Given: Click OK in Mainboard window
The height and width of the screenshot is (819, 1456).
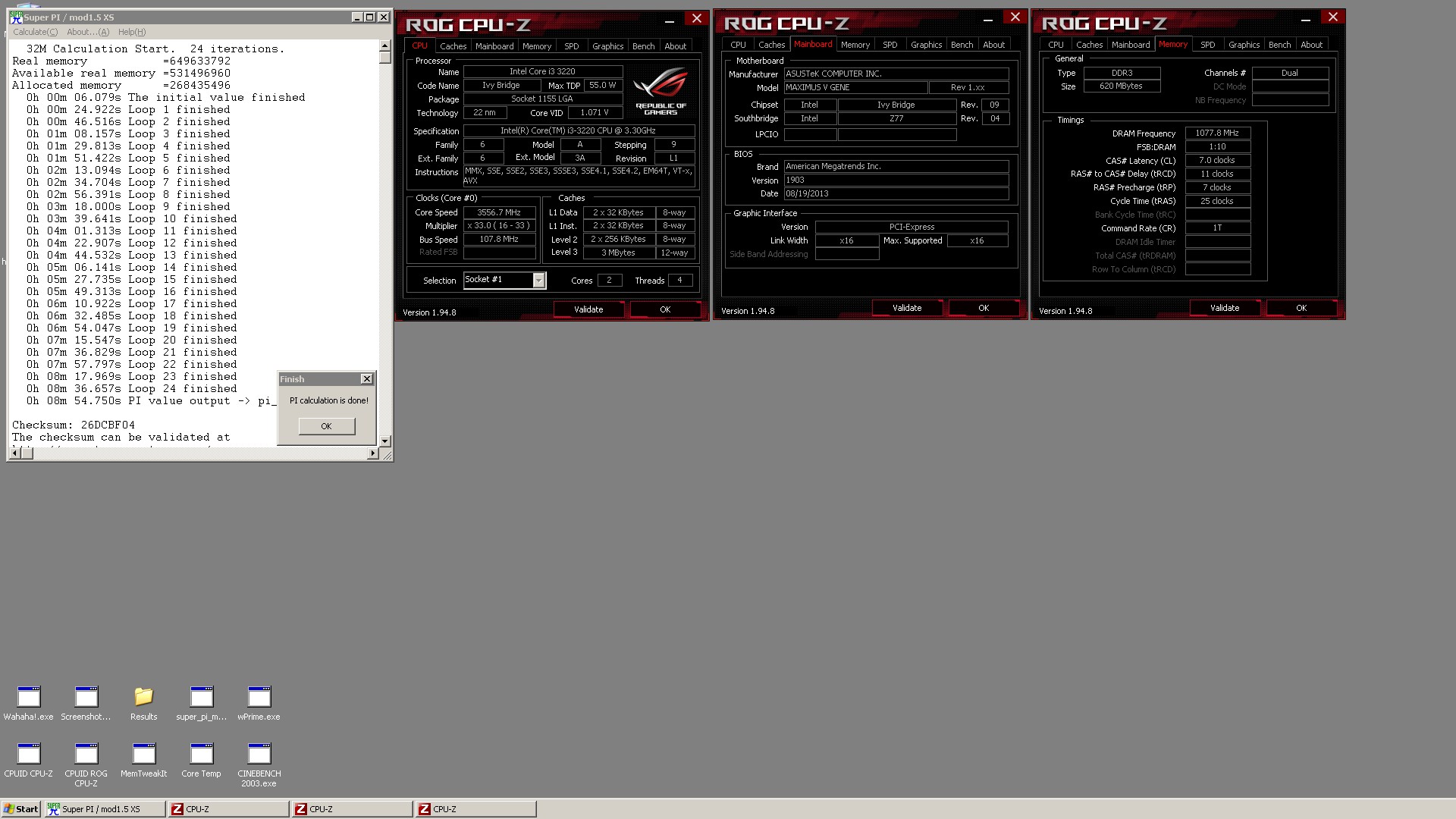Looking at the screenshot, I should coord(984,308).
